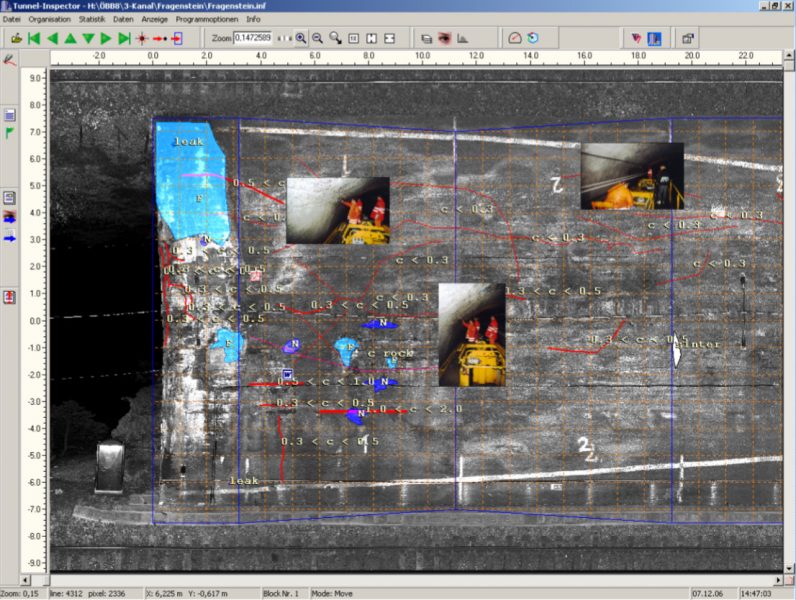
Task: Open the top right tunnel photo thumbnail
Action: [x=631, y=176]
